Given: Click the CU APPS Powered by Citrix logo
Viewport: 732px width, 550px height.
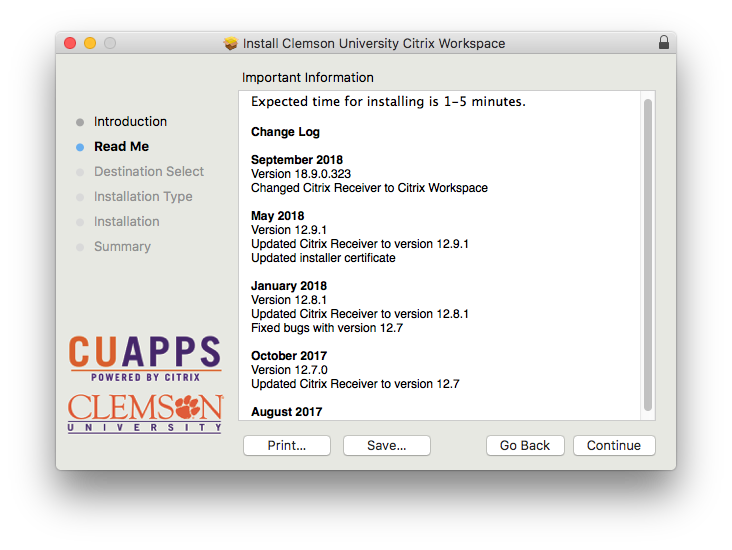Looking at the screenshot, I should point(145,359).
